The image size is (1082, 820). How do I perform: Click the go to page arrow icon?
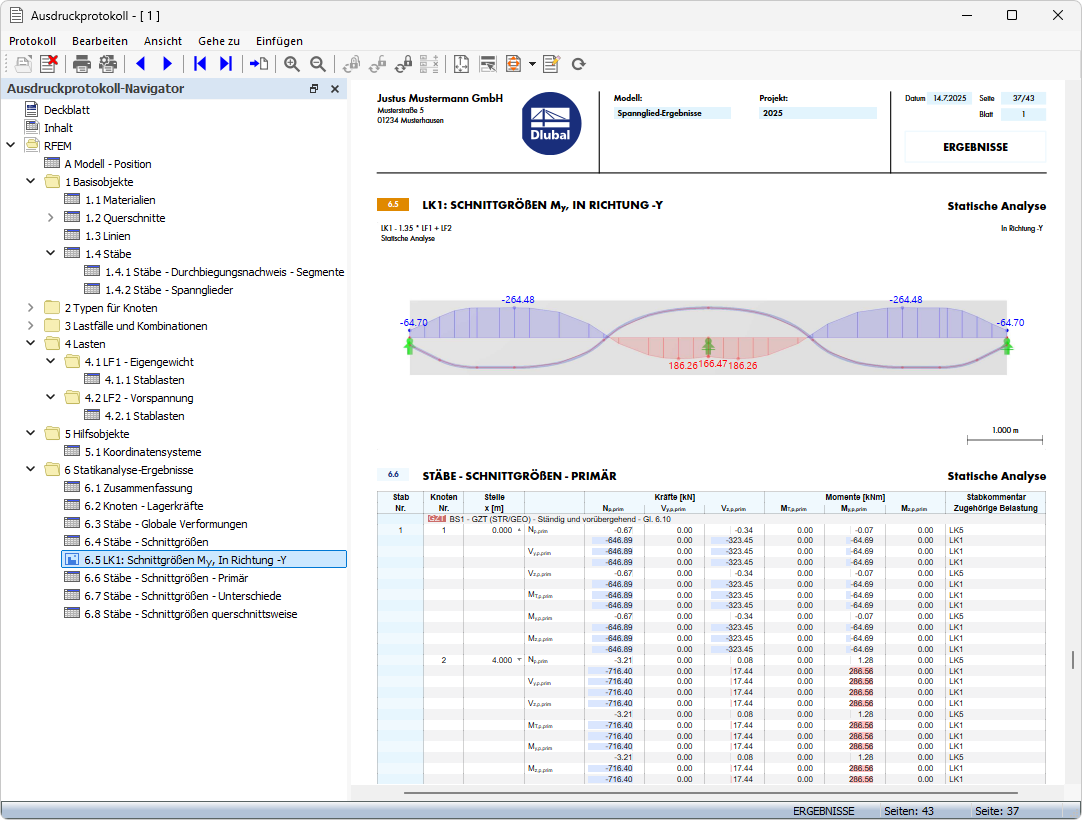coord(259,64)
